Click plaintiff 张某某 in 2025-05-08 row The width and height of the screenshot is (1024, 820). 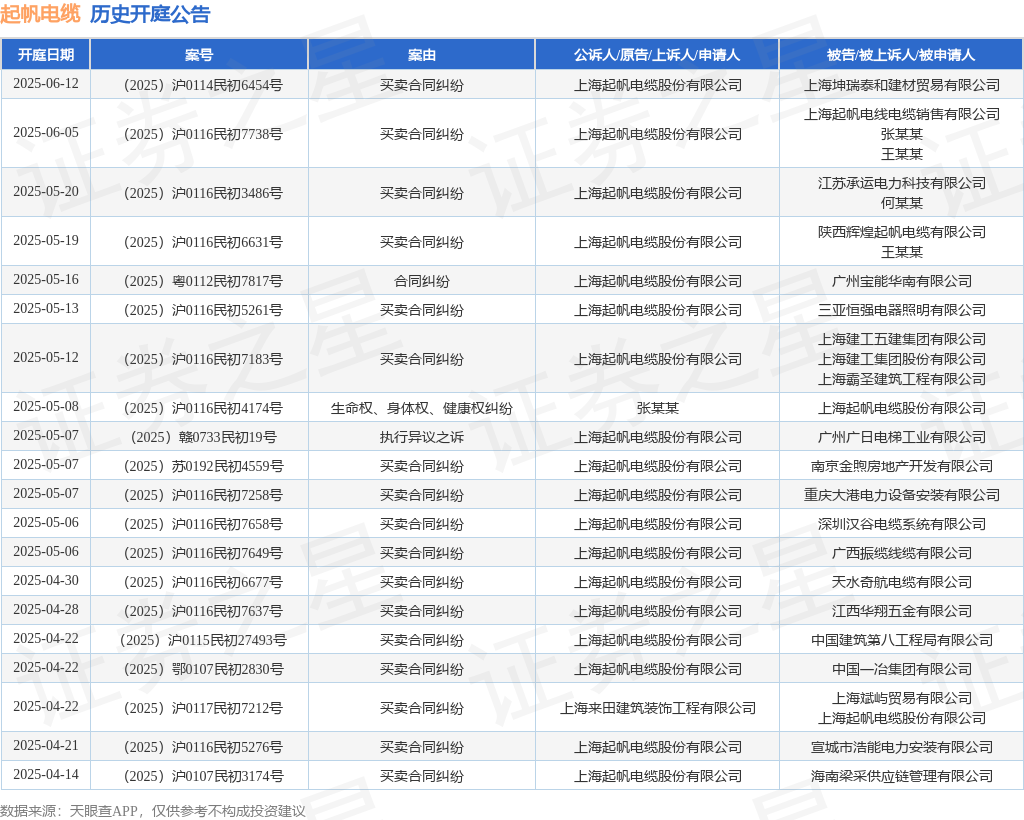[658, 408]
